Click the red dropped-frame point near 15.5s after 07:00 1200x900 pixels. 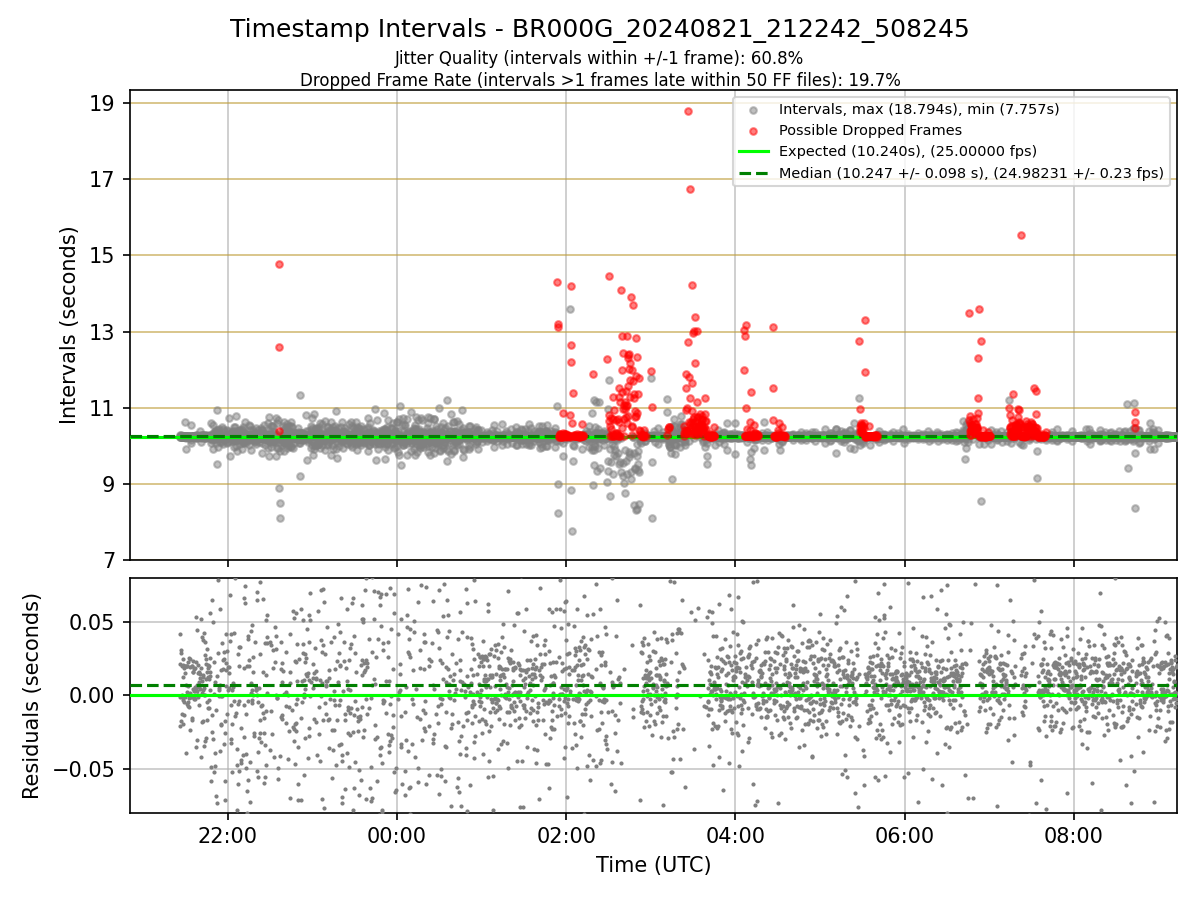coord(1021,235)
